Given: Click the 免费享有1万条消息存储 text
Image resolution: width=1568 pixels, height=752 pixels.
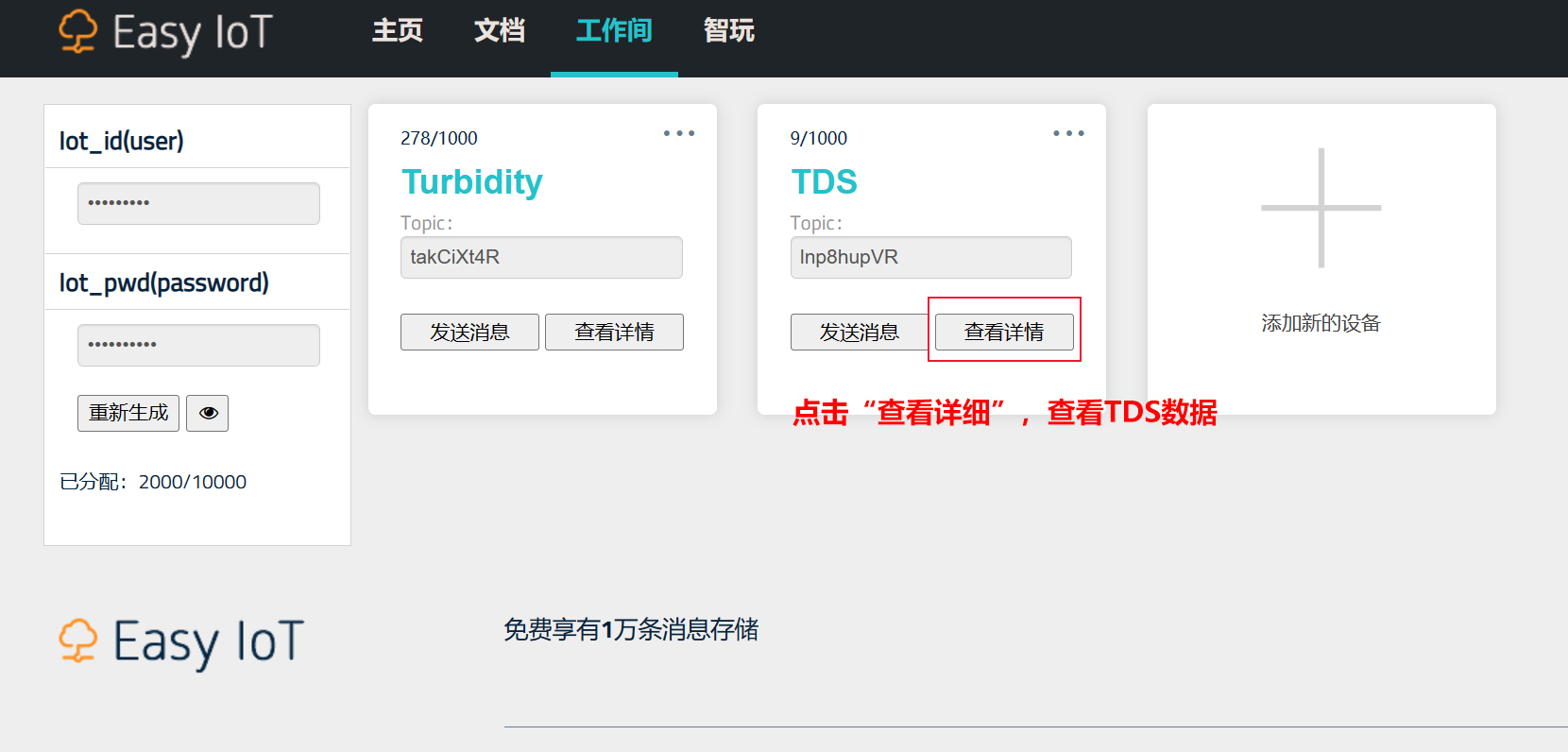Looking at the screenshot, I should click(x=631, y=629).
